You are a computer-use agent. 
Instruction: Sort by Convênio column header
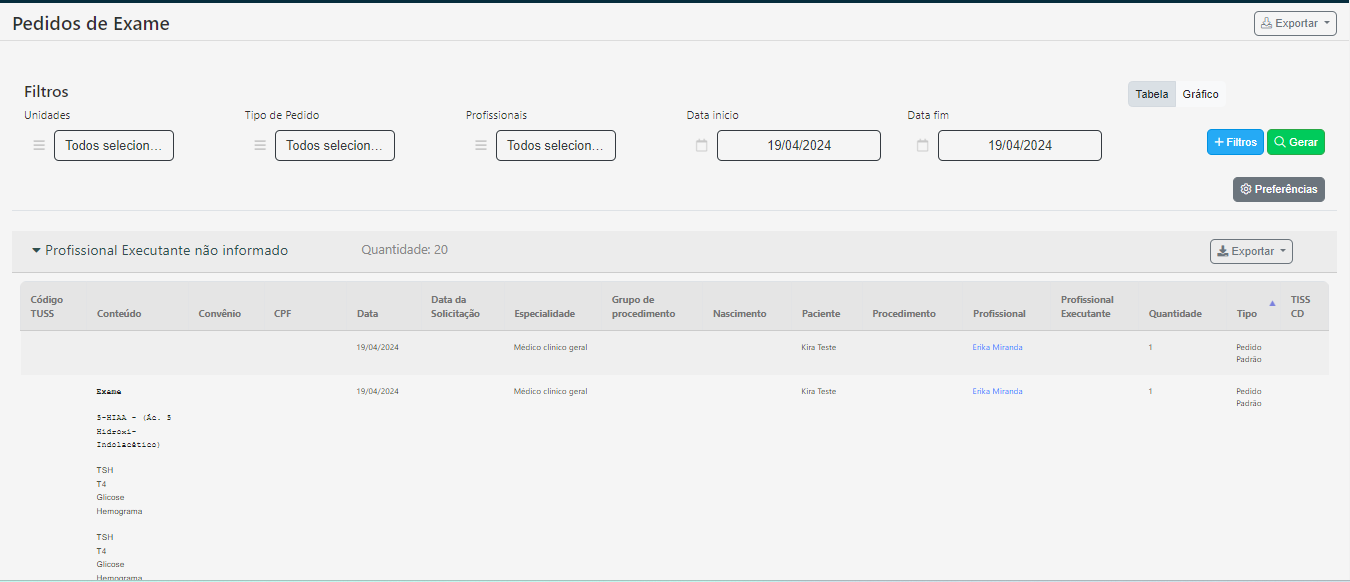(220, 314)
